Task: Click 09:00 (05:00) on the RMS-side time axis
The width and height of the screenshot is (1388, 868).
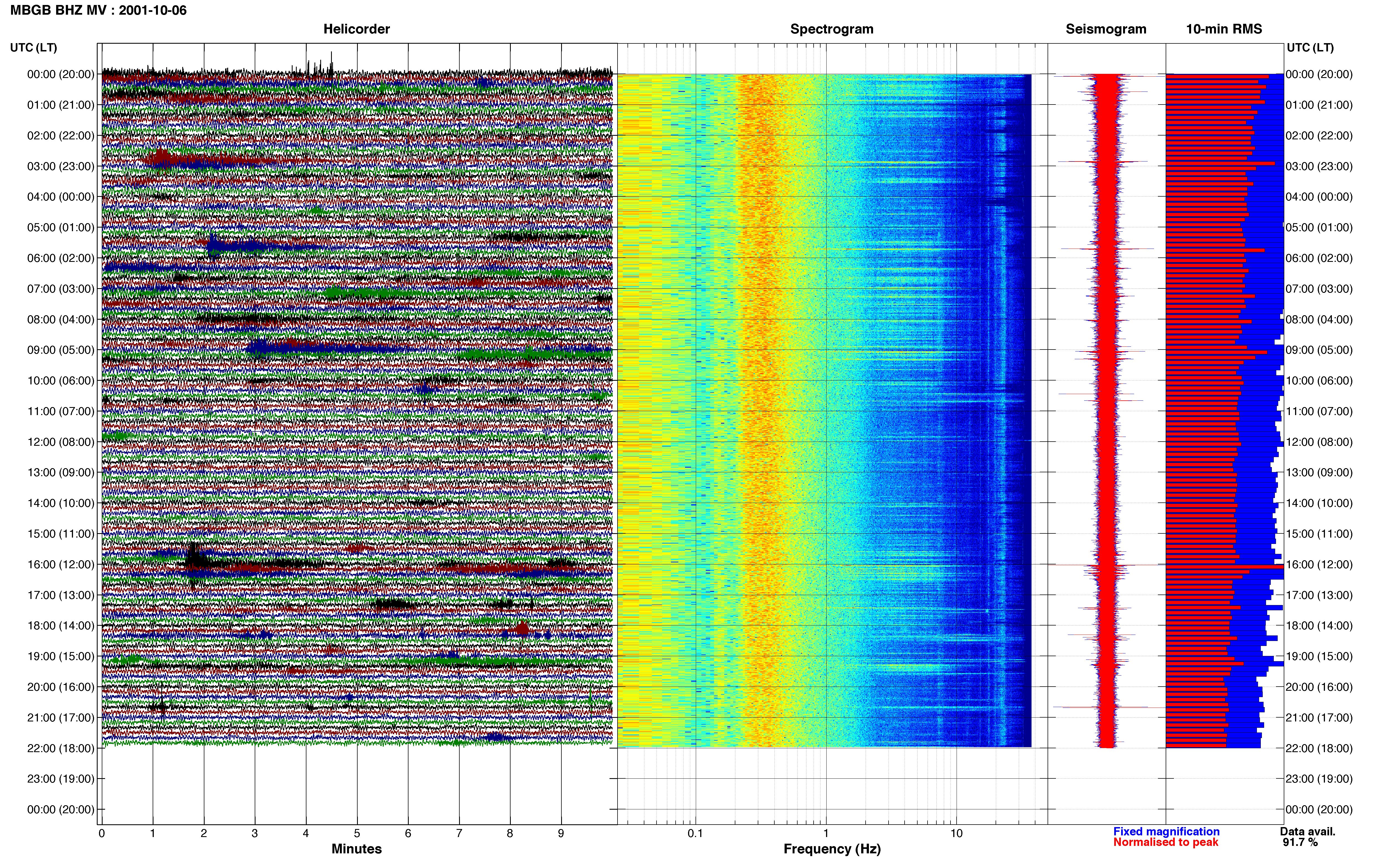Action: coord(1319,350)
